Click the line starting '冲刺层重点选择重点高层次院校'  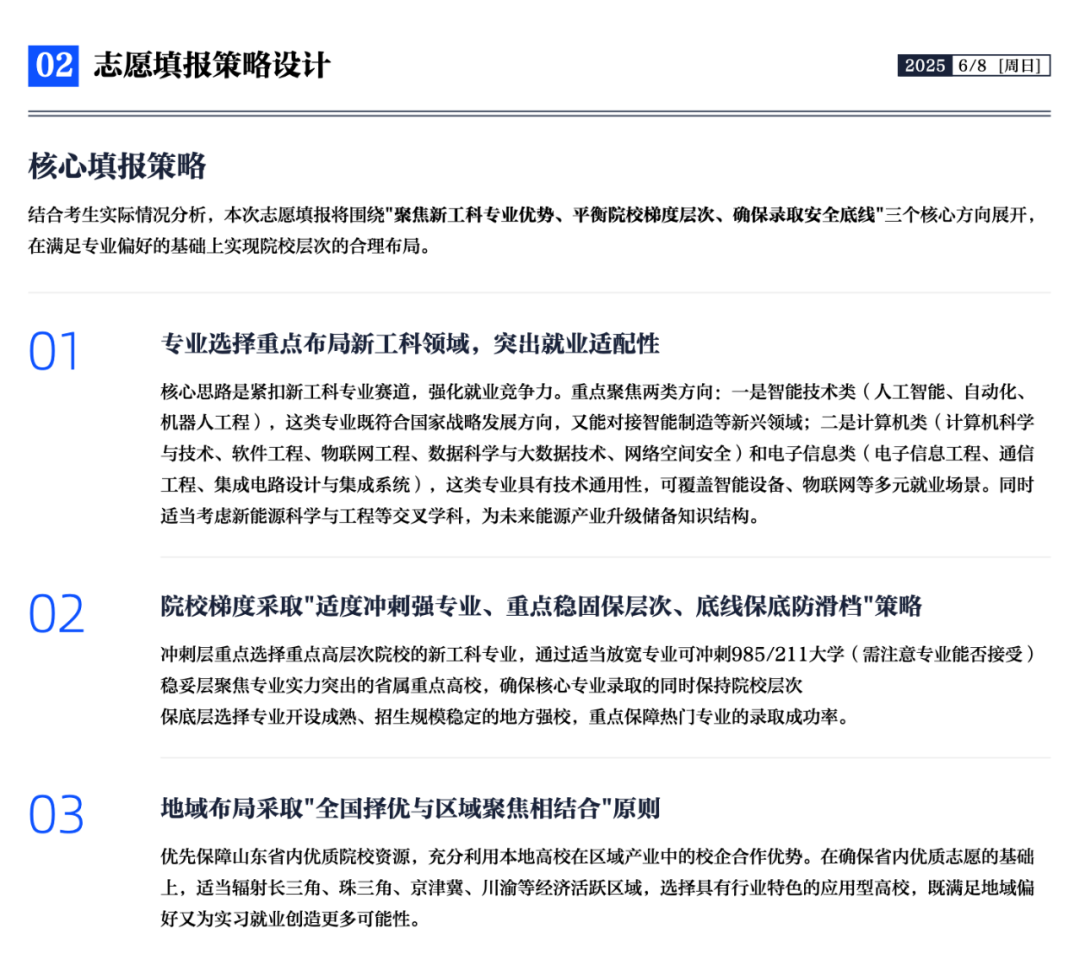(x=597, y=654)
